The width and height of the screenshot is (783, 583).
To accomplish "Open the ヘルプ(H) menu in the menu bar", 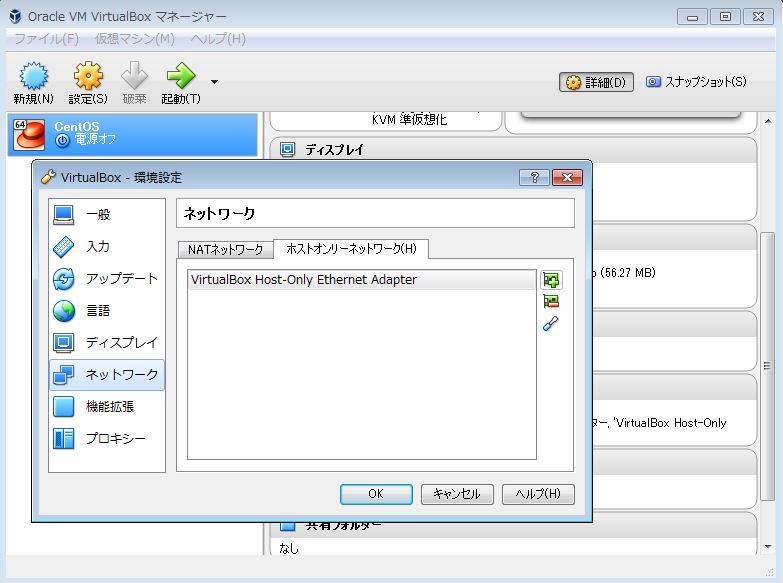I will click(218, 38).
